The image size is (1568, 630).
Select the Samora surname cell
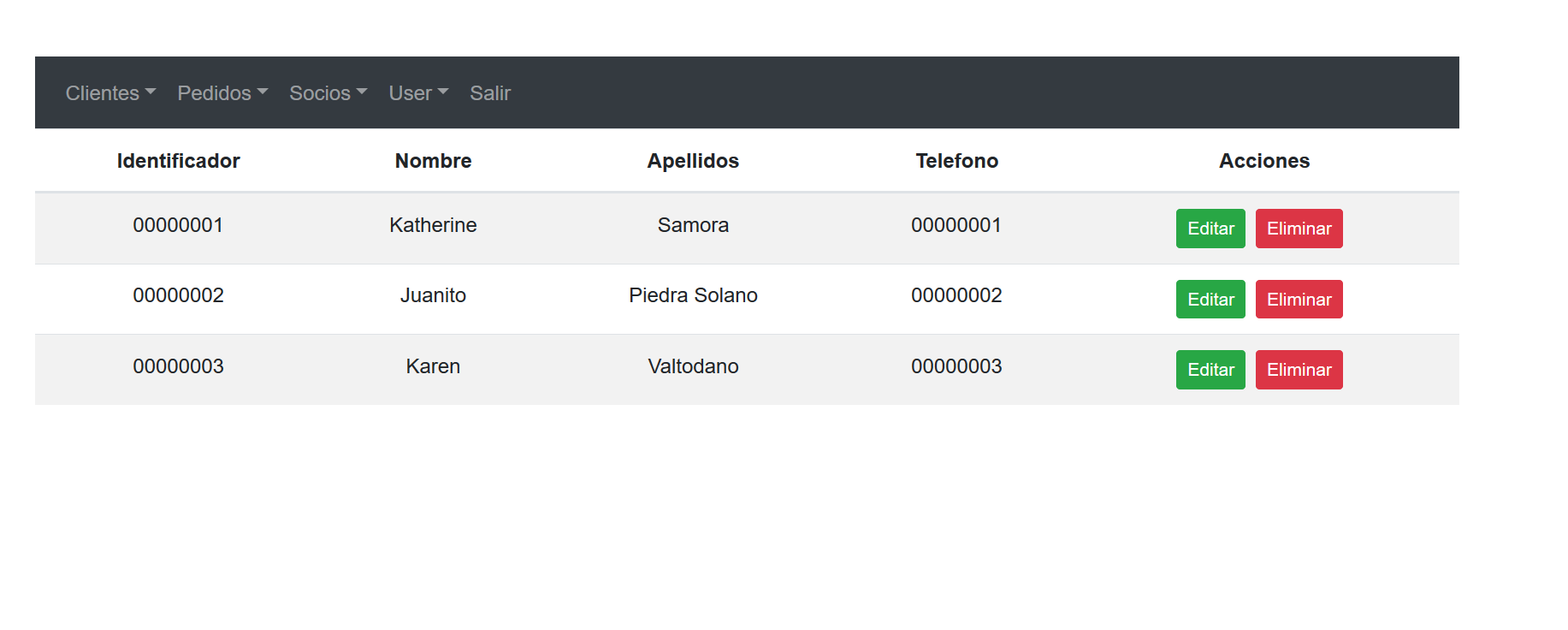point(693,225)
